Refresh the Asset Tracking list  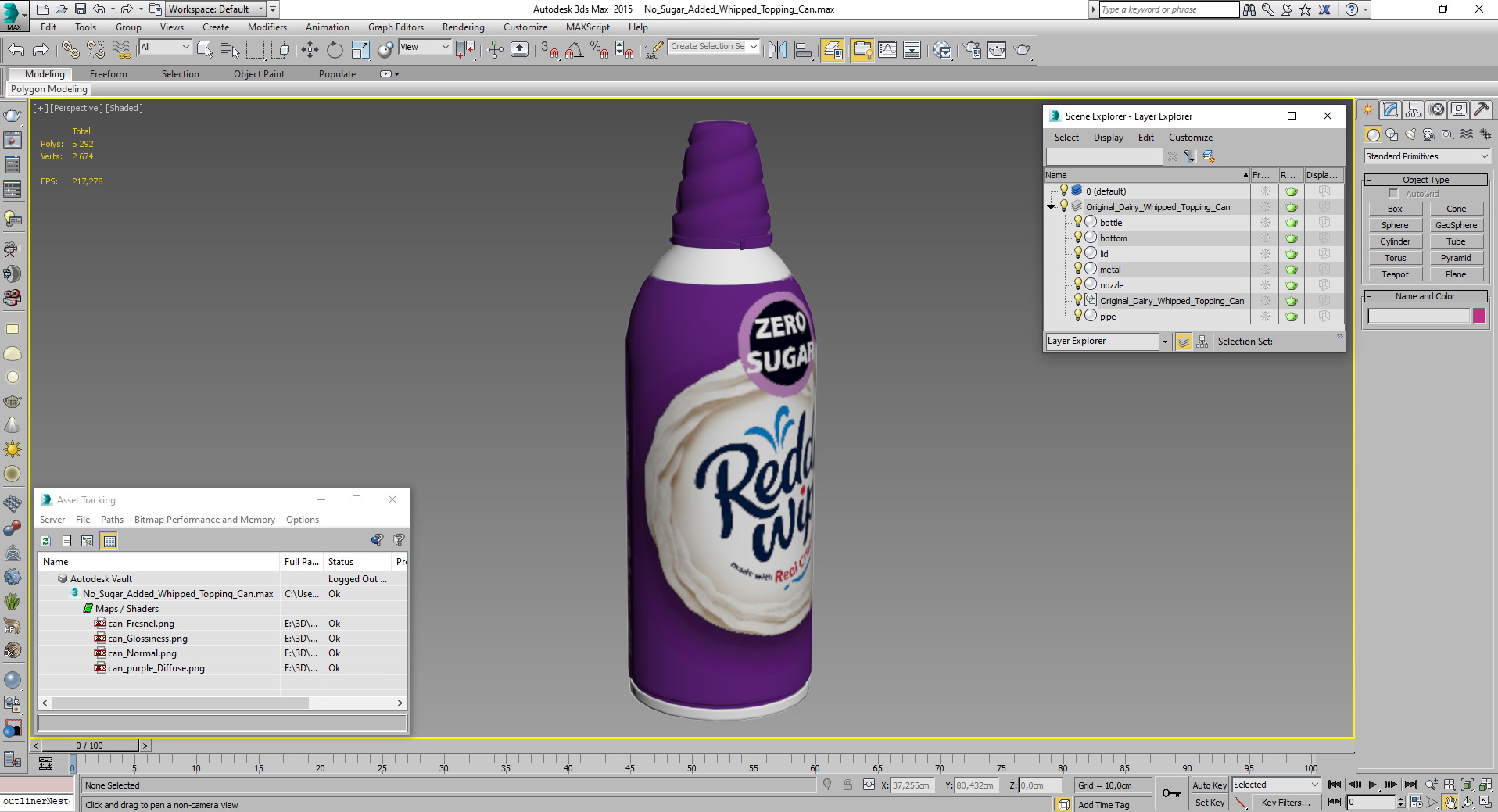click(x=45, y=541)
